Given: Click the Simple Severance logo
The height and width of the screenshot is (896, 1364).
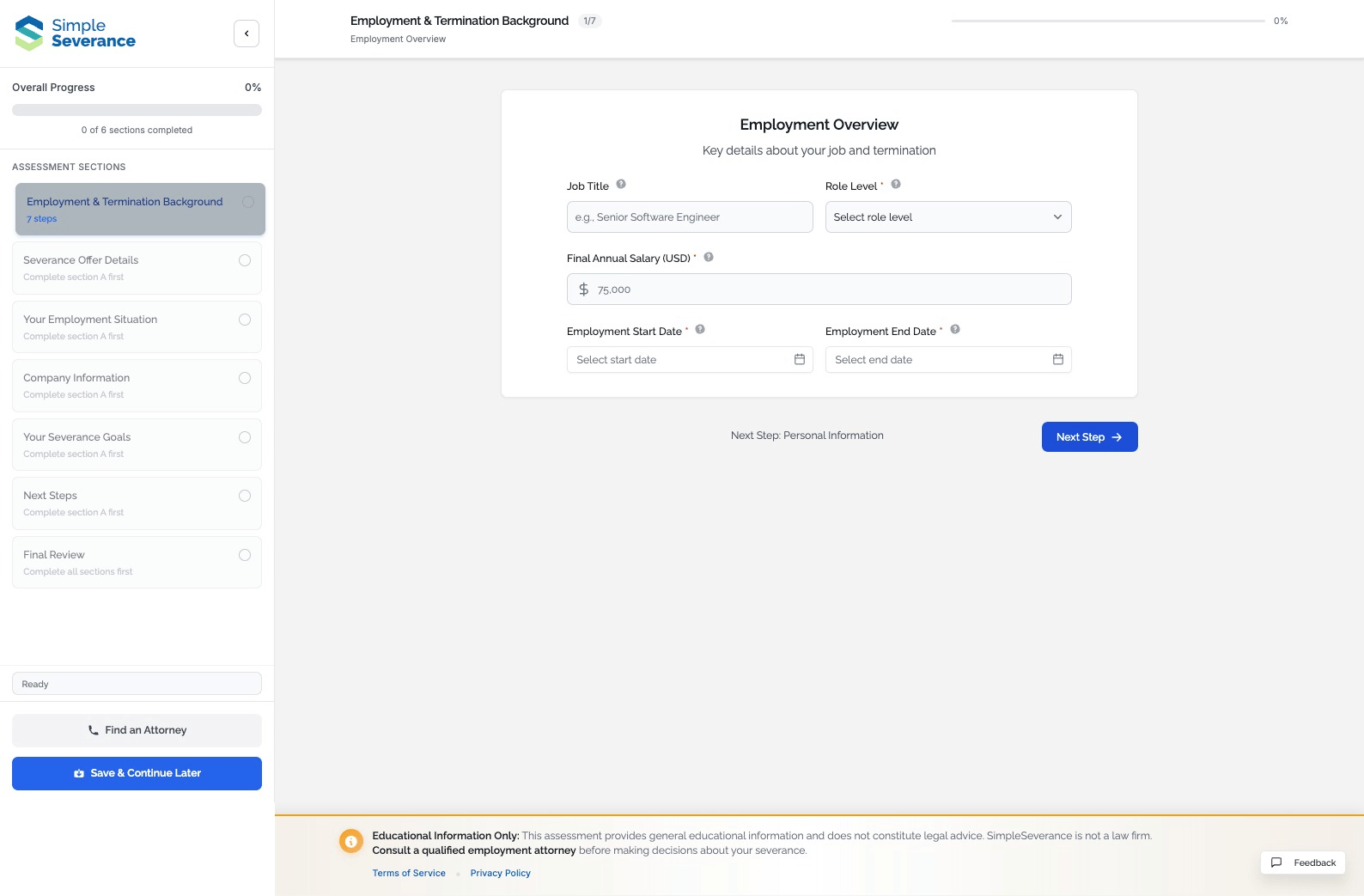Looking at the screenshot, I should [x=76, y=34].
